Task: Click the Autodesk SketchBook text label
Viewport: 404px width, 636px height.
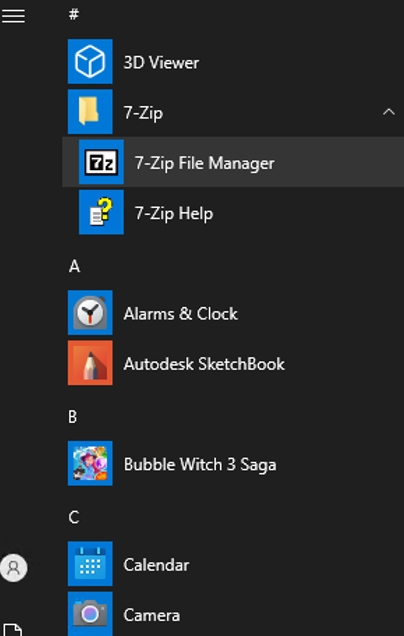Action: (204, 364)
